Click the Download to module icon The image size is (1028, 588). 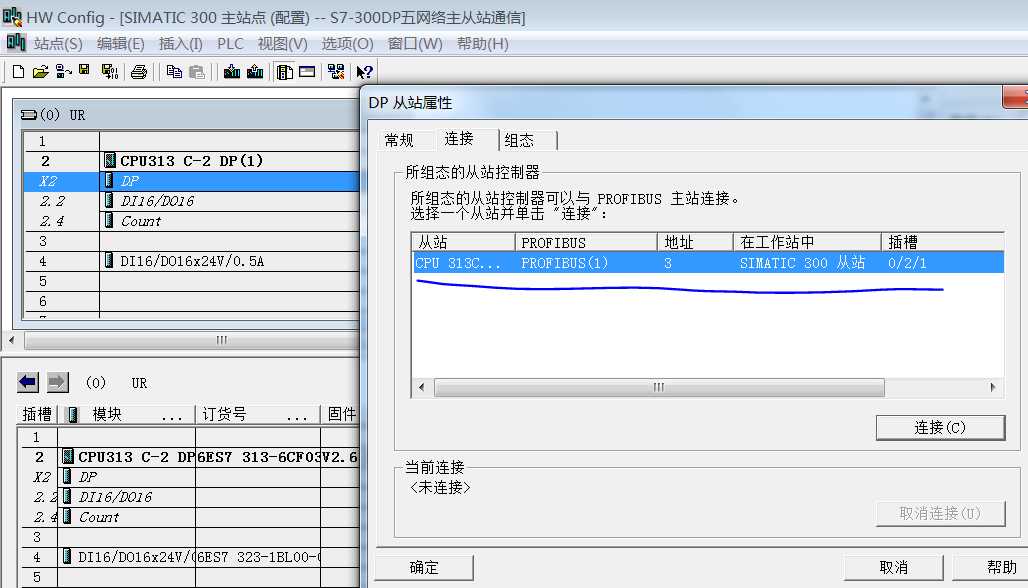[x=231, y=71]
